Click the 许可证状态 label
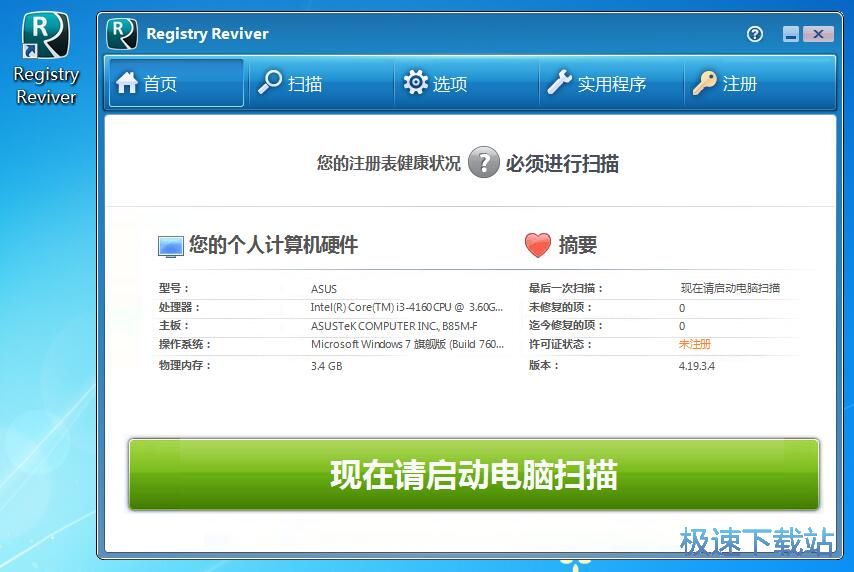Screen dimensions: 854x572 [560, 344]
